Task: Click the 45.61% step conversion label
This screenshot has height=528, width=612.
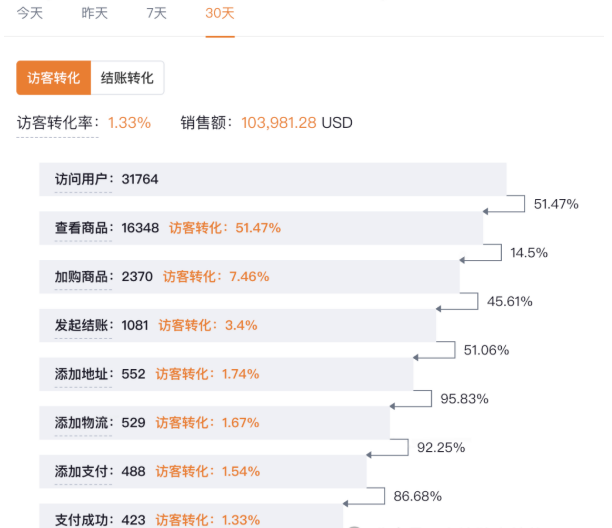Action: (509, 301)
